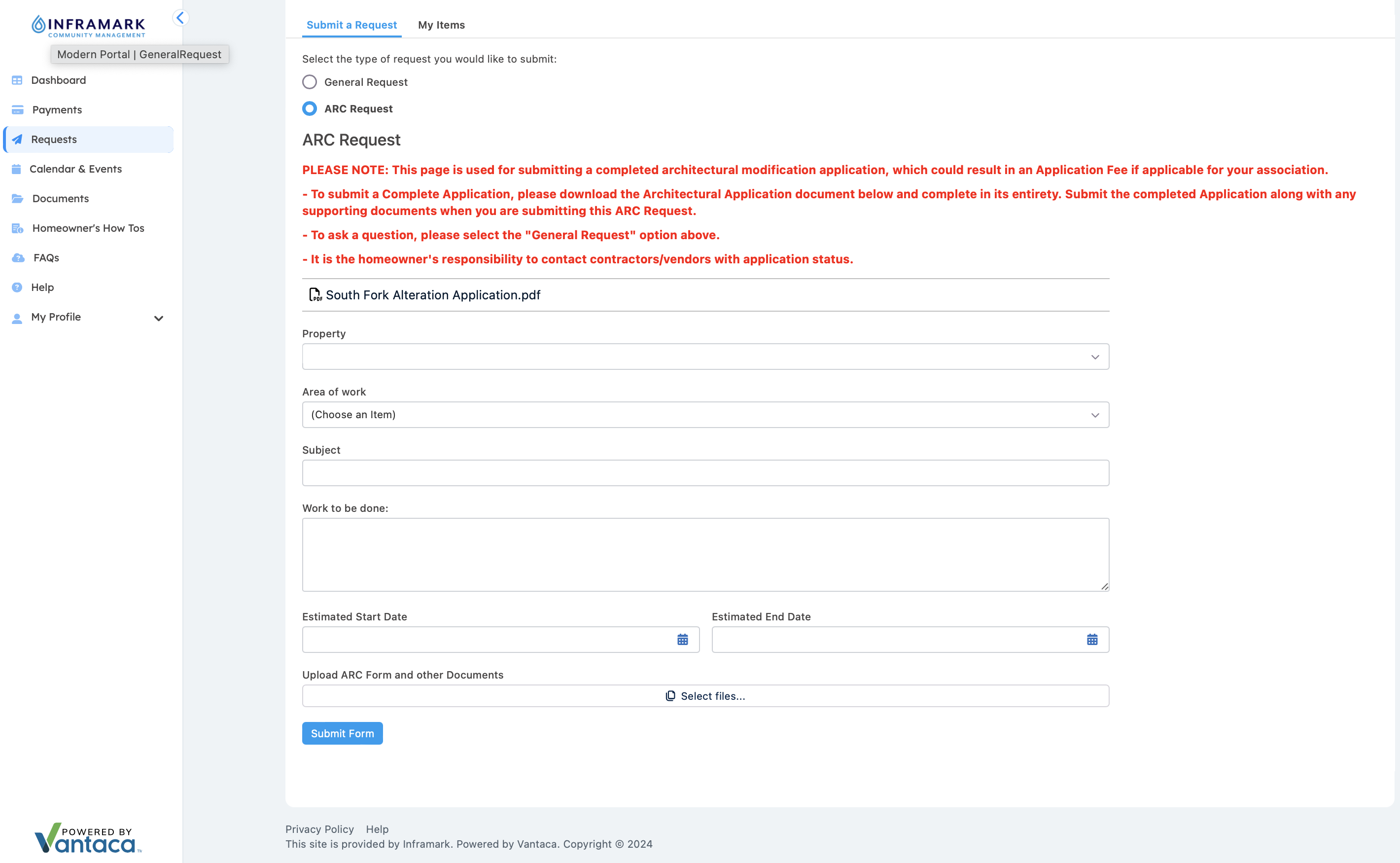
Task: Switch to the Submit a Request tab
Action: [351, 25]
